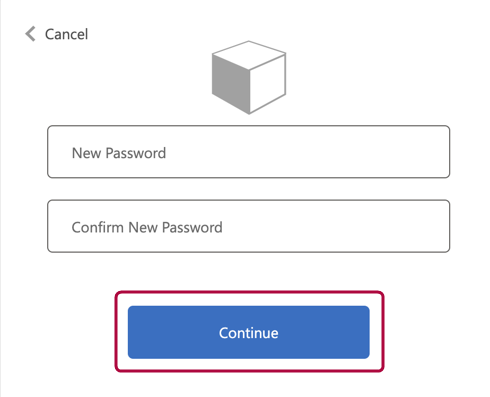The image size is (490, 397).
Task: Click the right edge of the Continue button
Action: point(365,332)
